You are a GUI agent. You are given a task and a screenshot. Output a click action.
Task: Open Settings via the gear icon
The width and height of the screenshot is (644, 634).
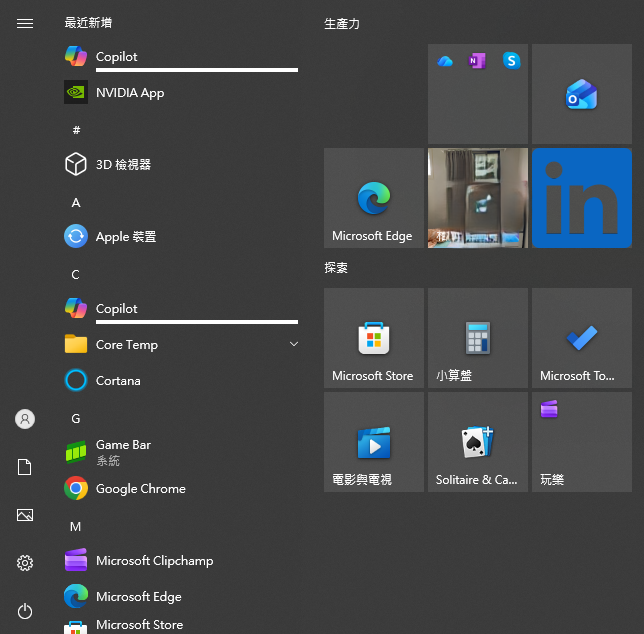click(x=25, y=563)
